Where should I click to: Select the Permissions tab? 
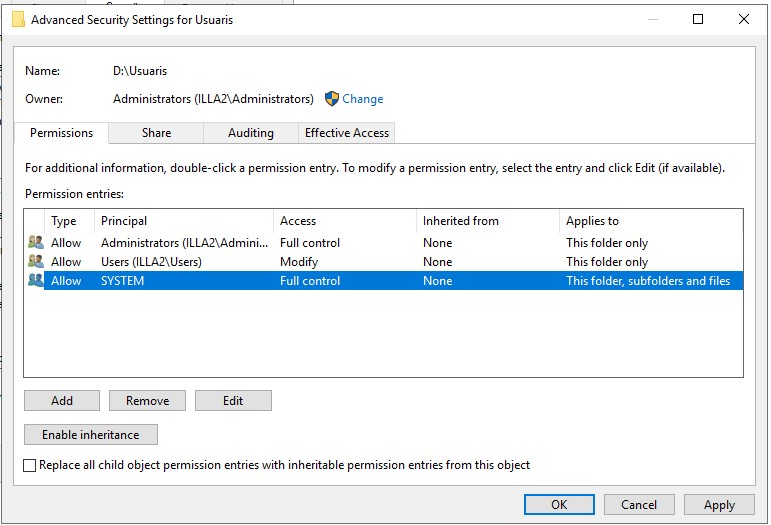tap(61, 133)
